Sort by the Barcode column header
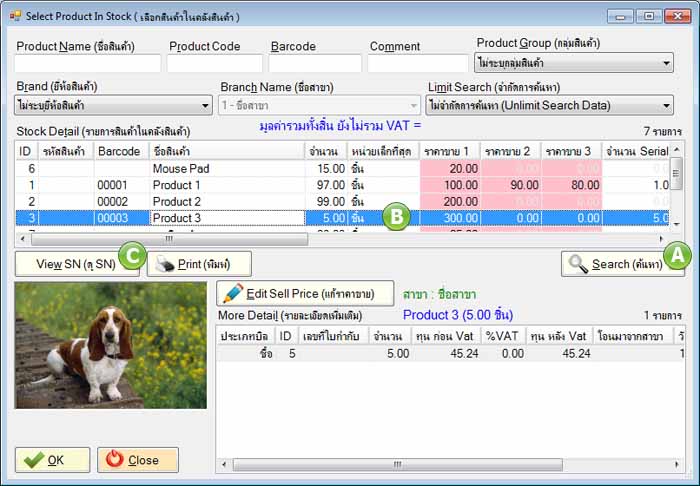Screen dimensions: 700x486 coord(121,151)
